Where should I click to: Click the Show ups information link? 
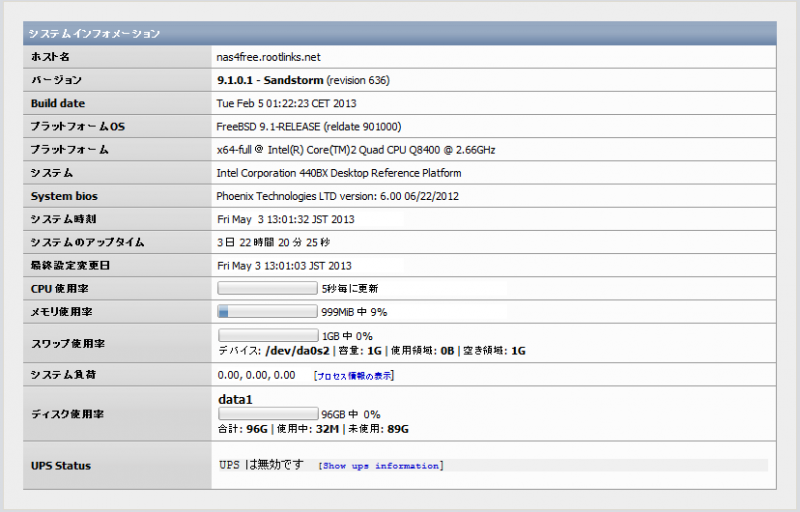[381, 466]
